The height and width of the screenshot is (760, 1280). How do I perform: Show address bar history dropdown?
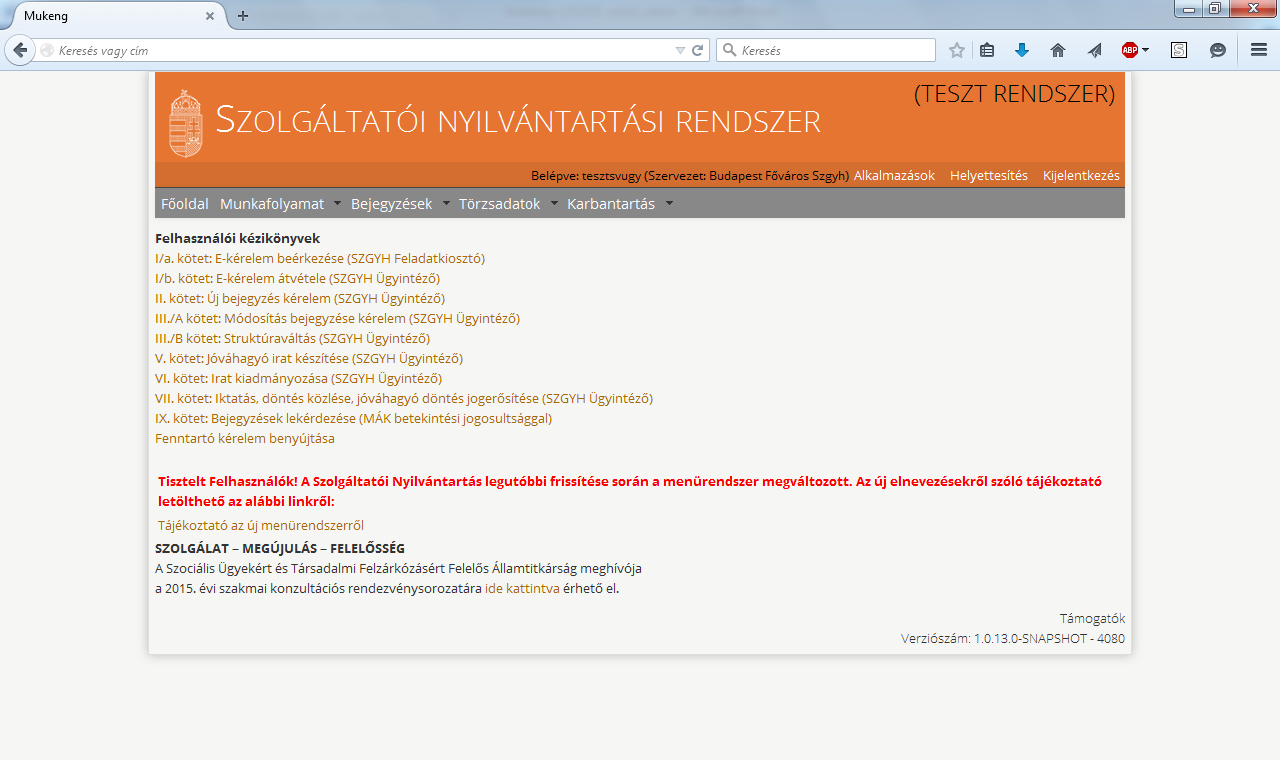tap(681, 50)
